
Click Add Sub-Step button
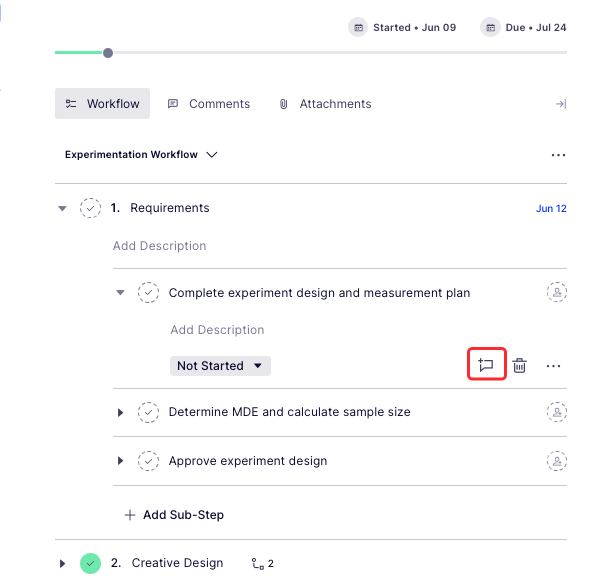[x=174, y=515]
